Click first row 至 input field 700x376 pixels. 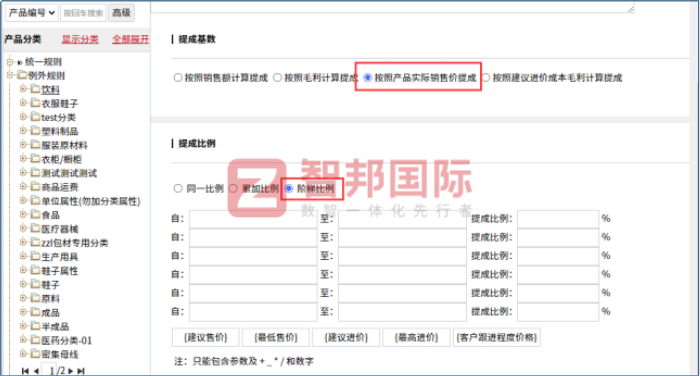402,219
